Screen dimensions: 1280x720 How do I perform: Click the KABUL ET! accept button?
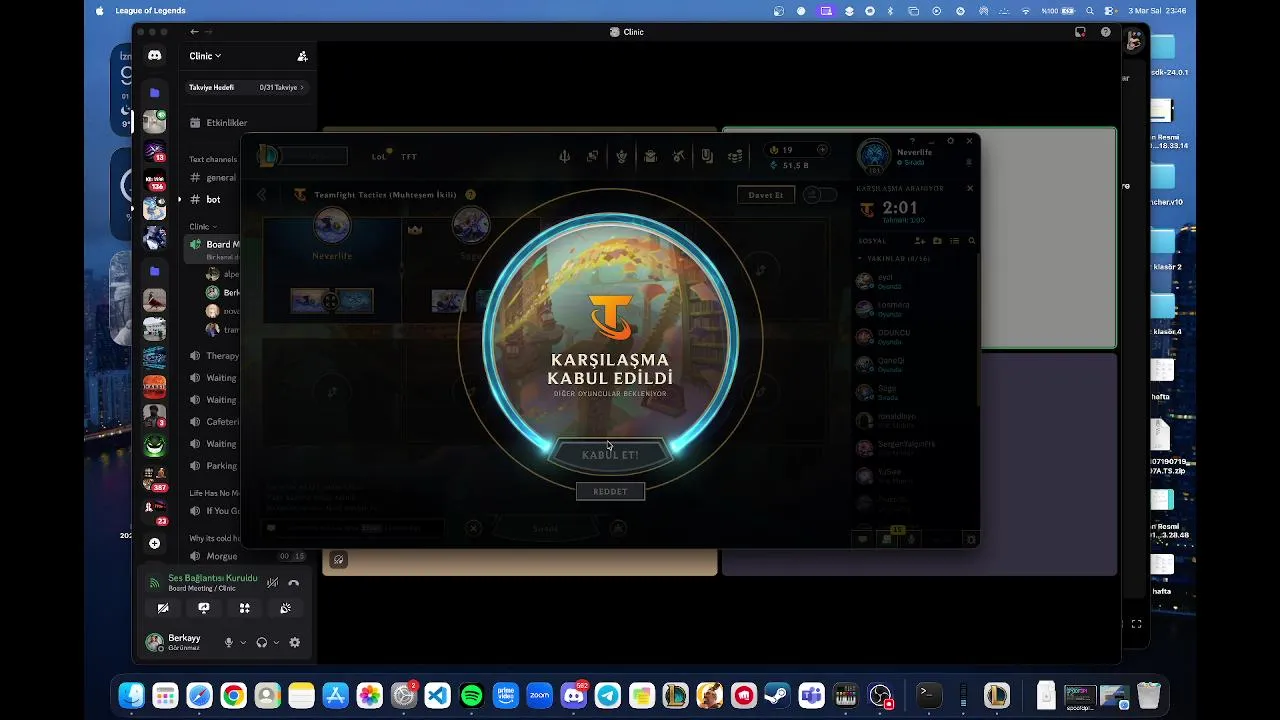point(610,455)
